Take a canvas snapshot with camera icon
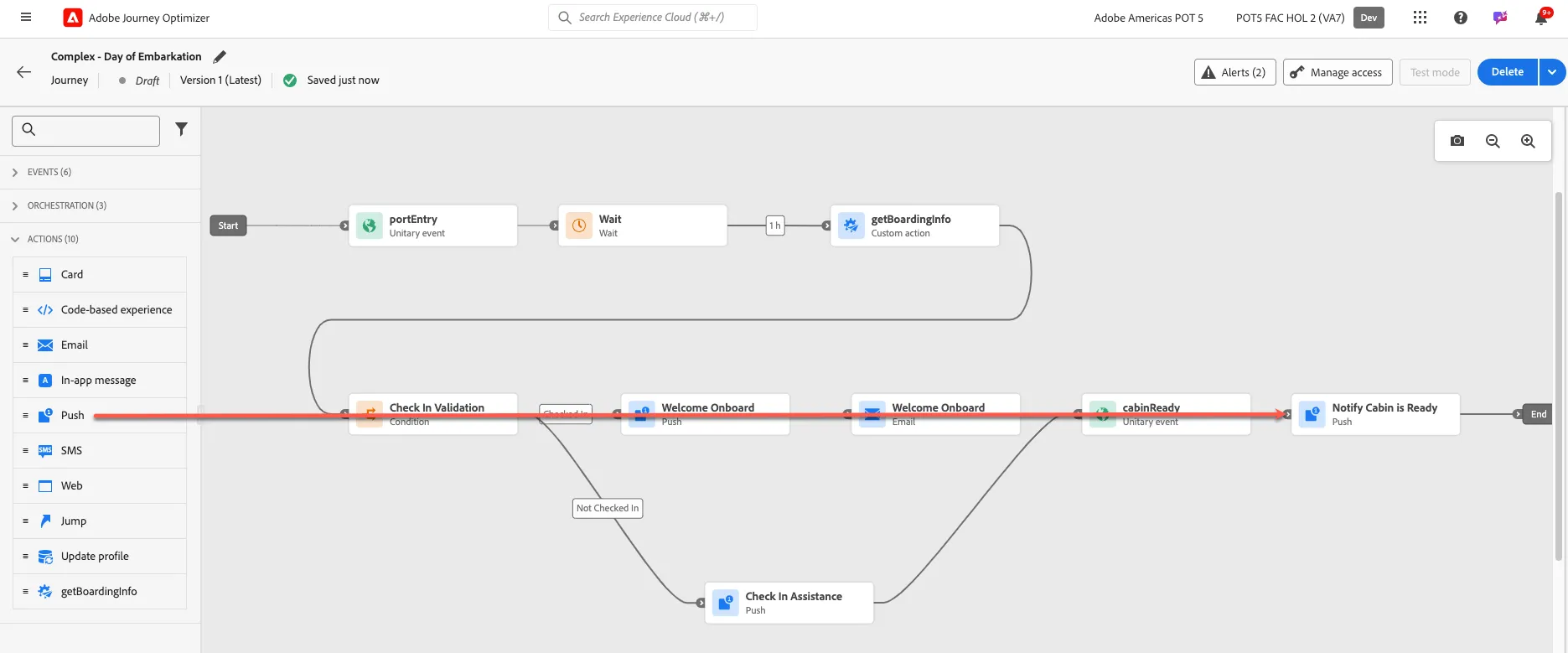 [x=1457, y=141]
